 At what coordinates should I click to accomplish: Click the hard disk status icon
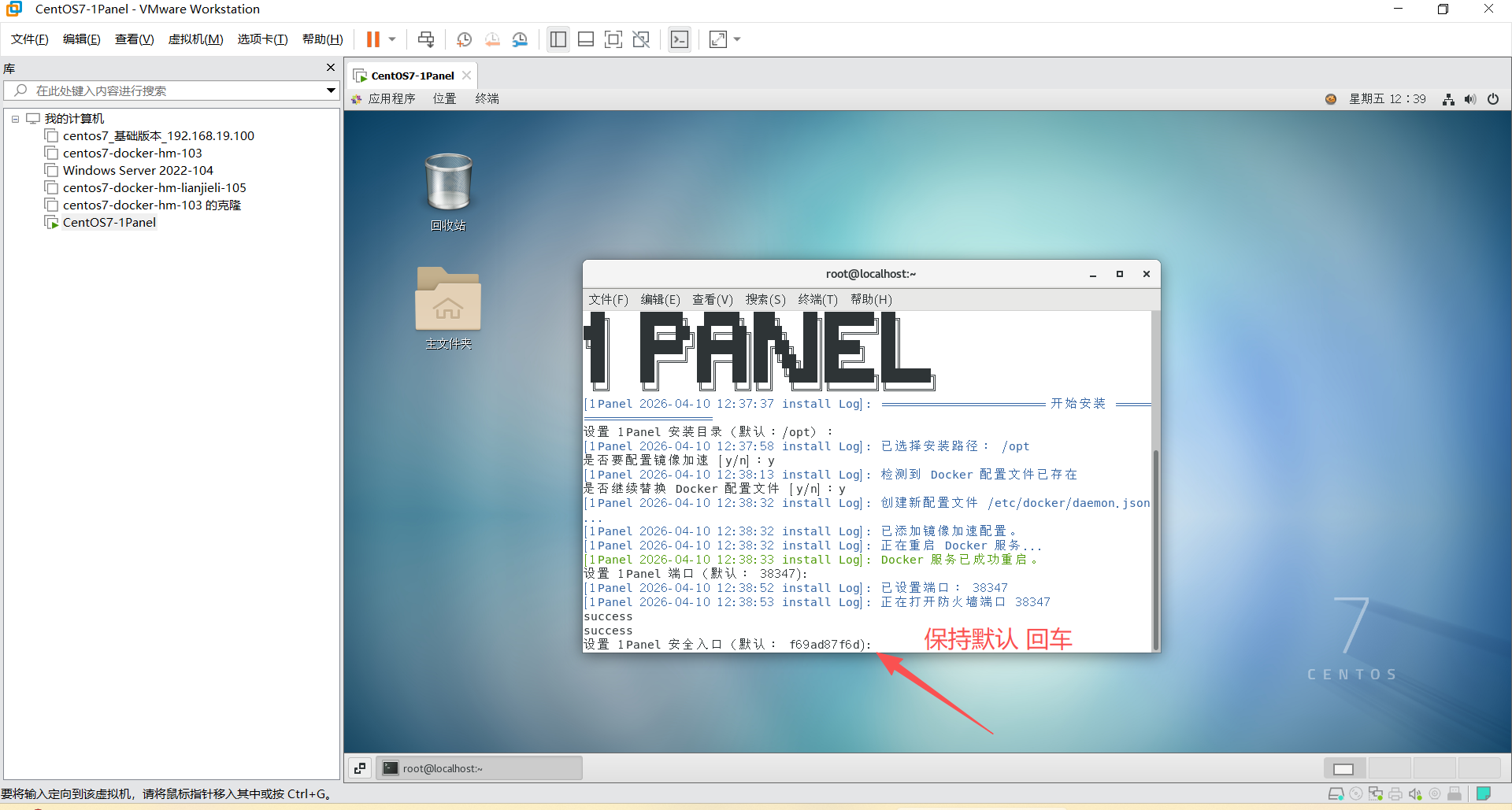[x=1336, y=793]
